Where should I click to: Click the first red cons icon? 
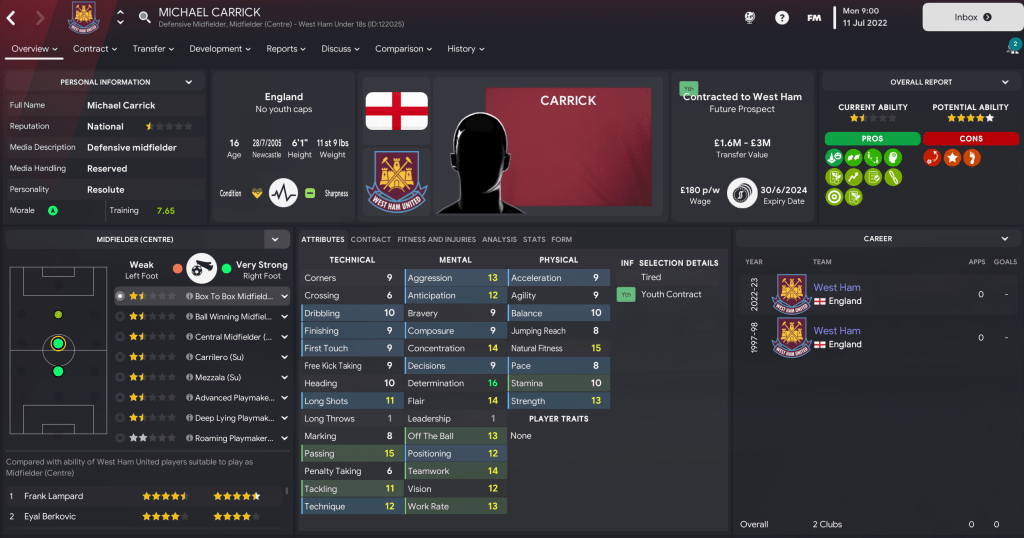pos(932,157)
